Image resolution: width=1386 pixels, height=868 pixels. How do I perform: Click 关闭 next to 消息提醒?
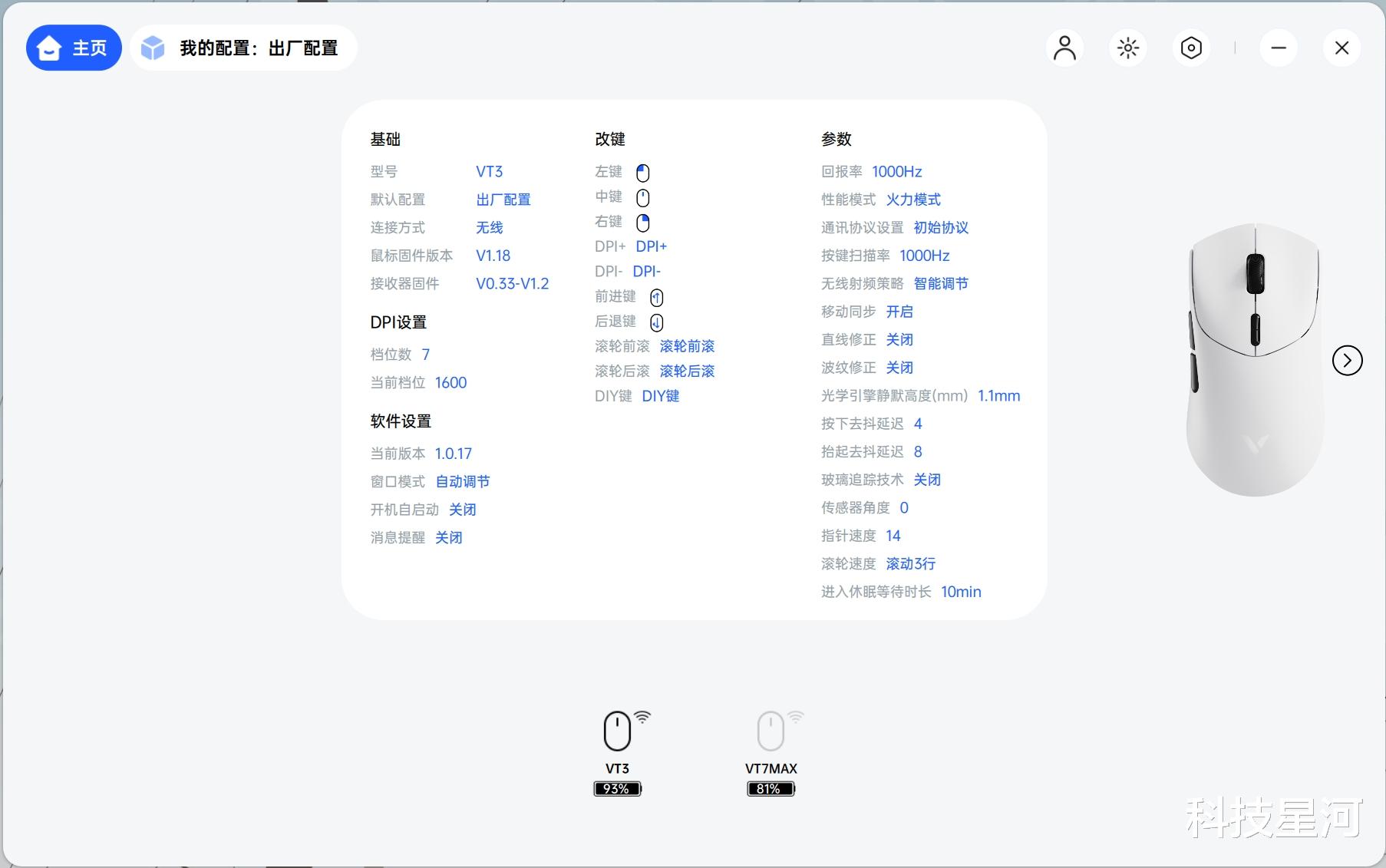click(449, 538)
